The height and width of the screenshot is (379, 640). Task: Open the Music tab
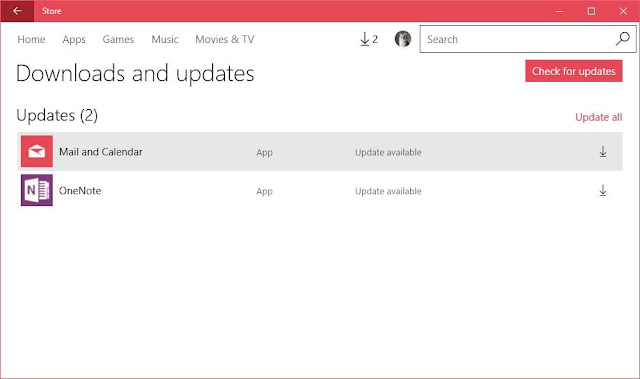point(165,40)
